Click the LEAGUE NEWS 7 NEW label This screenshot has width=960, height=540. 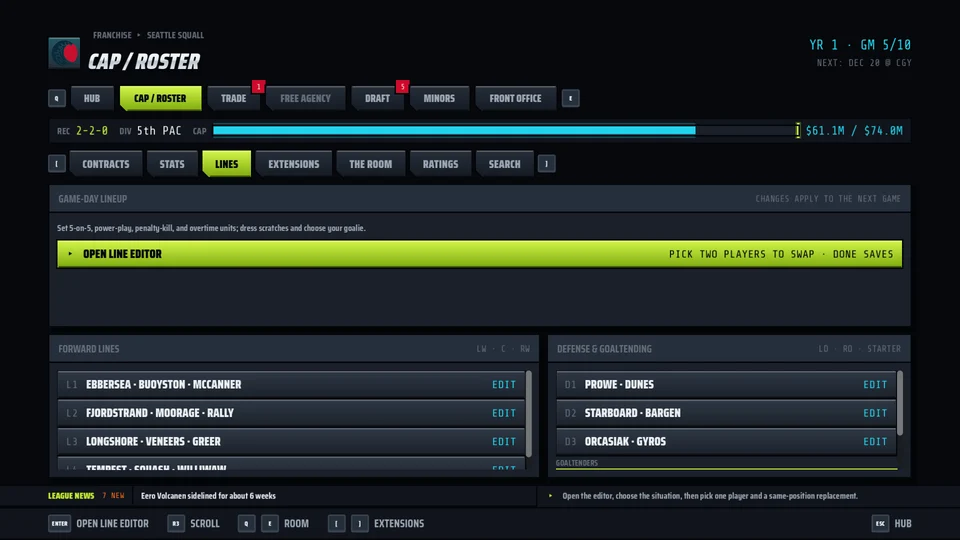86,496
